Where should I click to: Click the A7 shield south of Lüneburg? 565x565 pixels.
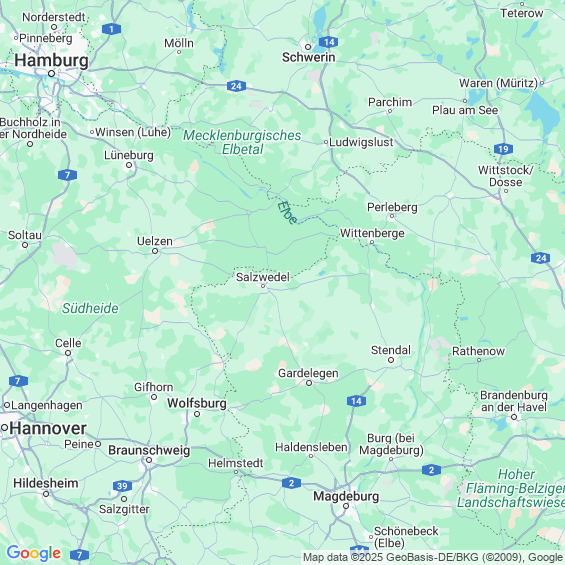[67, 175]
